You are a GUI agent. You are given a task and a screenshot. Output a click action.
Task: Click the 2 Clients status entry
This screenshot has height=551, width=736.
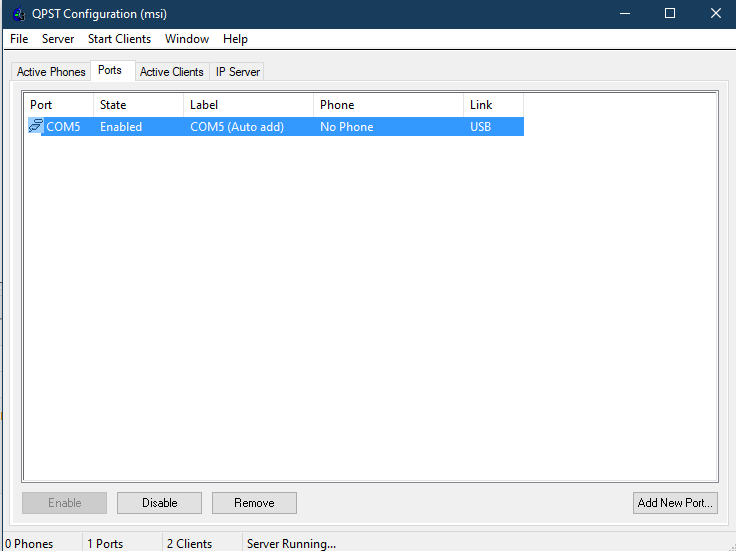pos(190,543)
